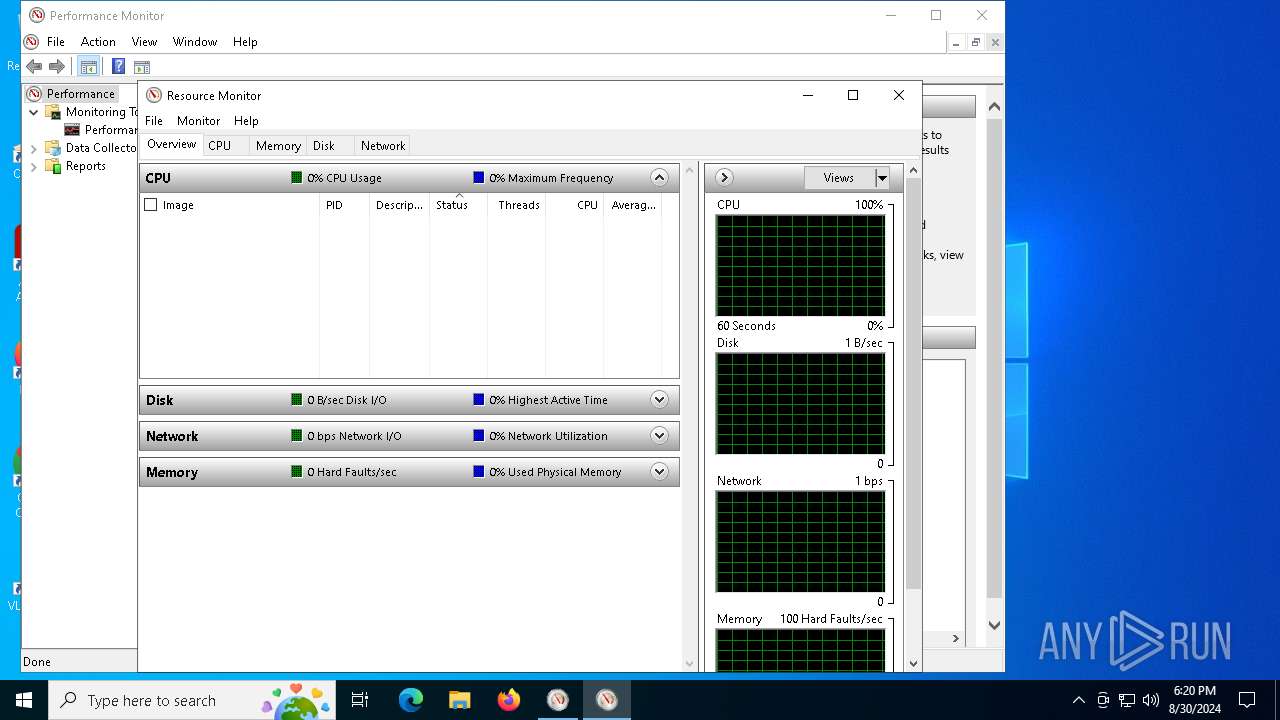Viewport: 1280px width, 720px height.
Task: Expand the Reports tree node
Action: click(34, 166)
